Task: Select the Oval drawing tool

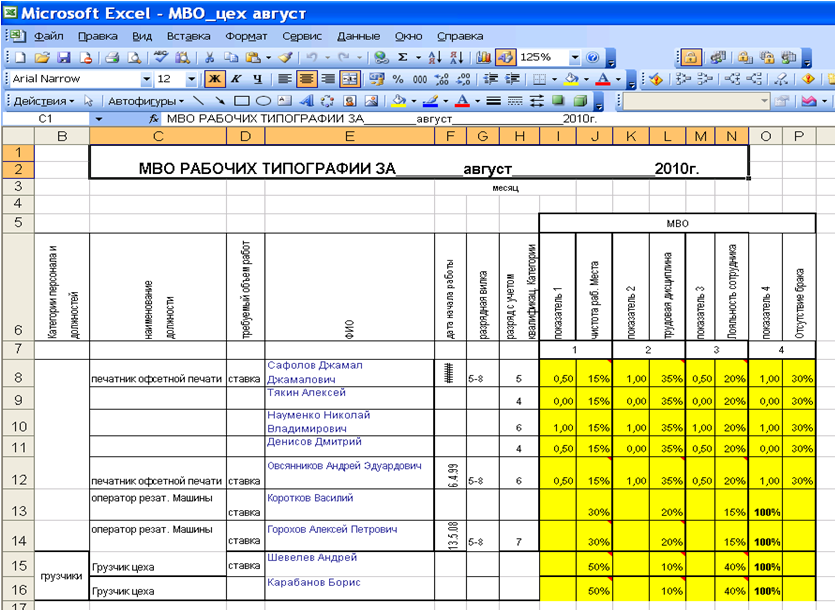Action: 263,101
